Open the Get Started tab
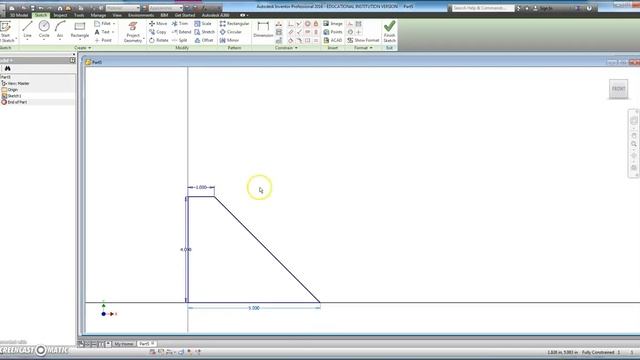This screenshot has width=640, height=360. (184, 15)
